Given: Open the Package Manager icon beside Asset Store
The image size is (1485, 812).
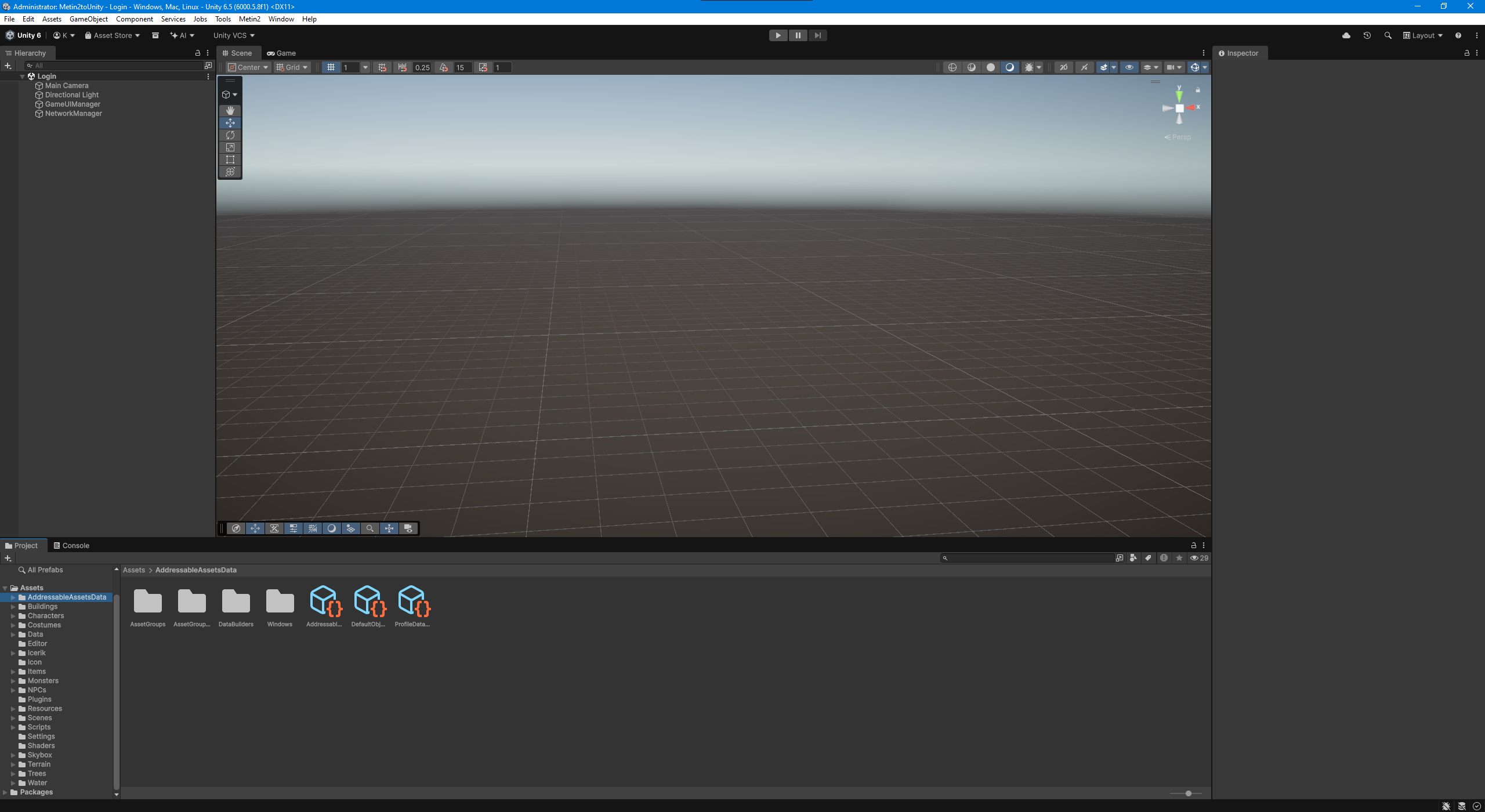Looking at the screenshot, I should (x=155, y=35).
